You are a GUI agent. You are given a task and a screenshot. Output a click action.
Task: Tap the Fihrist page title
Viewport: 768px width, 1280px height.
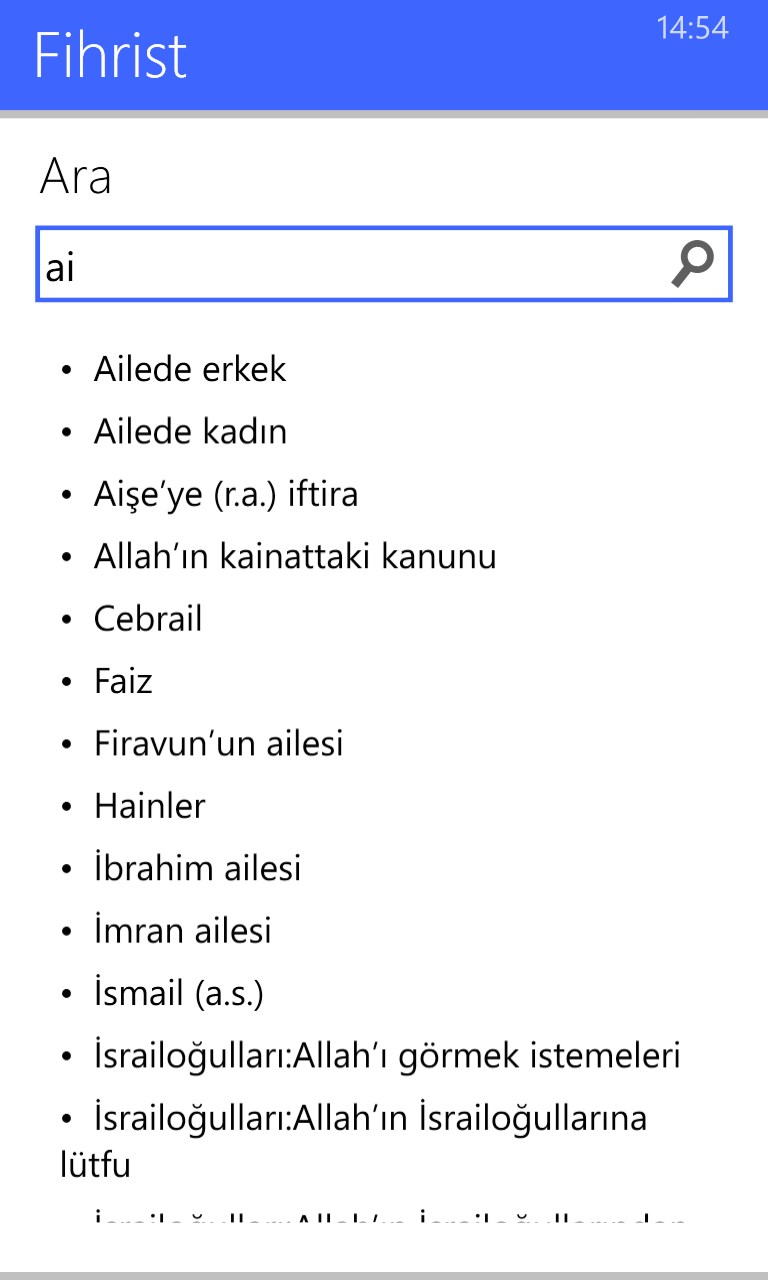click(110, 55)
